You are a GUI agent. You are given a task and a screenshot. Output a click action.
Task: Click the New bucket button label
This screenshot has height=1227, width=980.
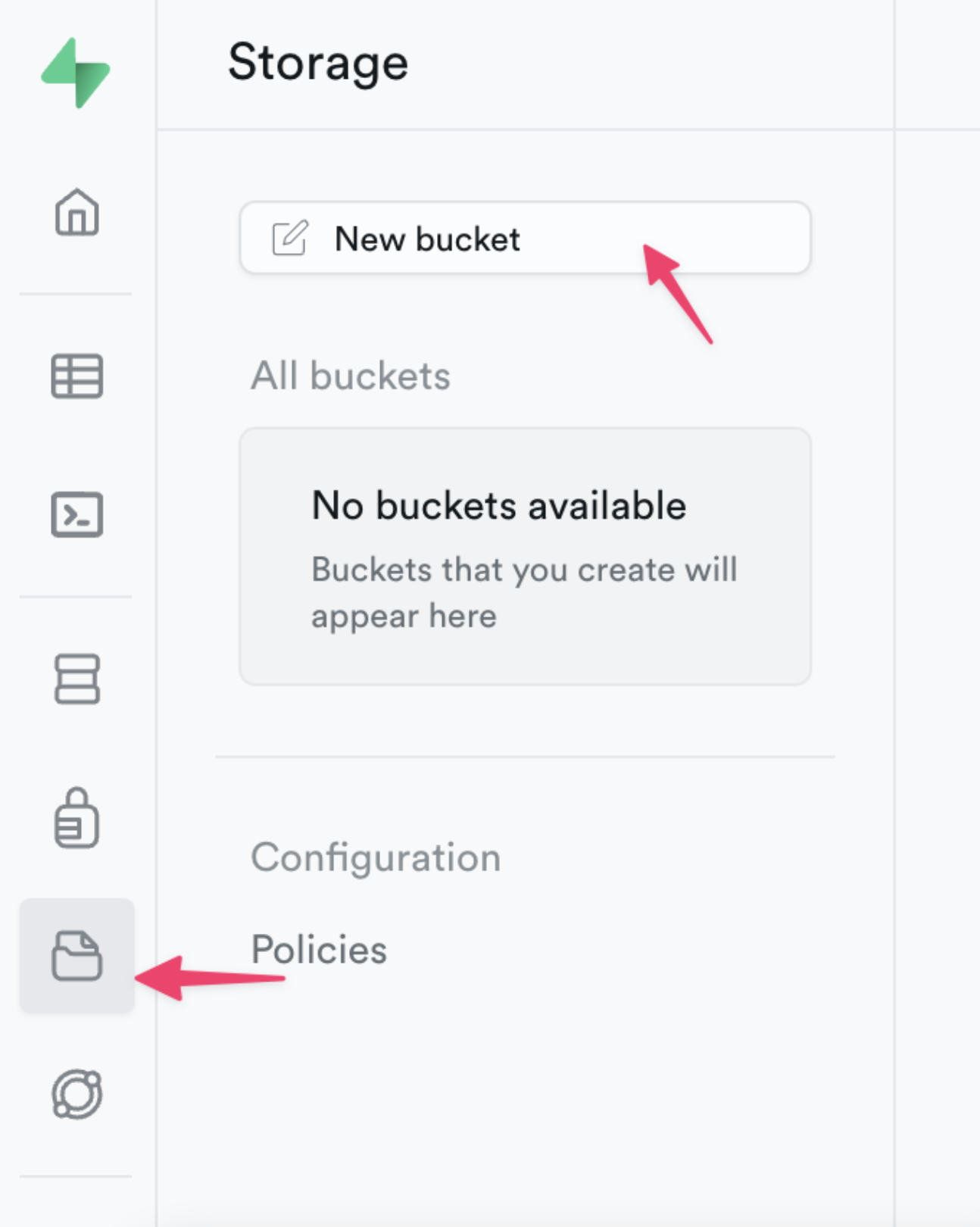coord(427,239)
